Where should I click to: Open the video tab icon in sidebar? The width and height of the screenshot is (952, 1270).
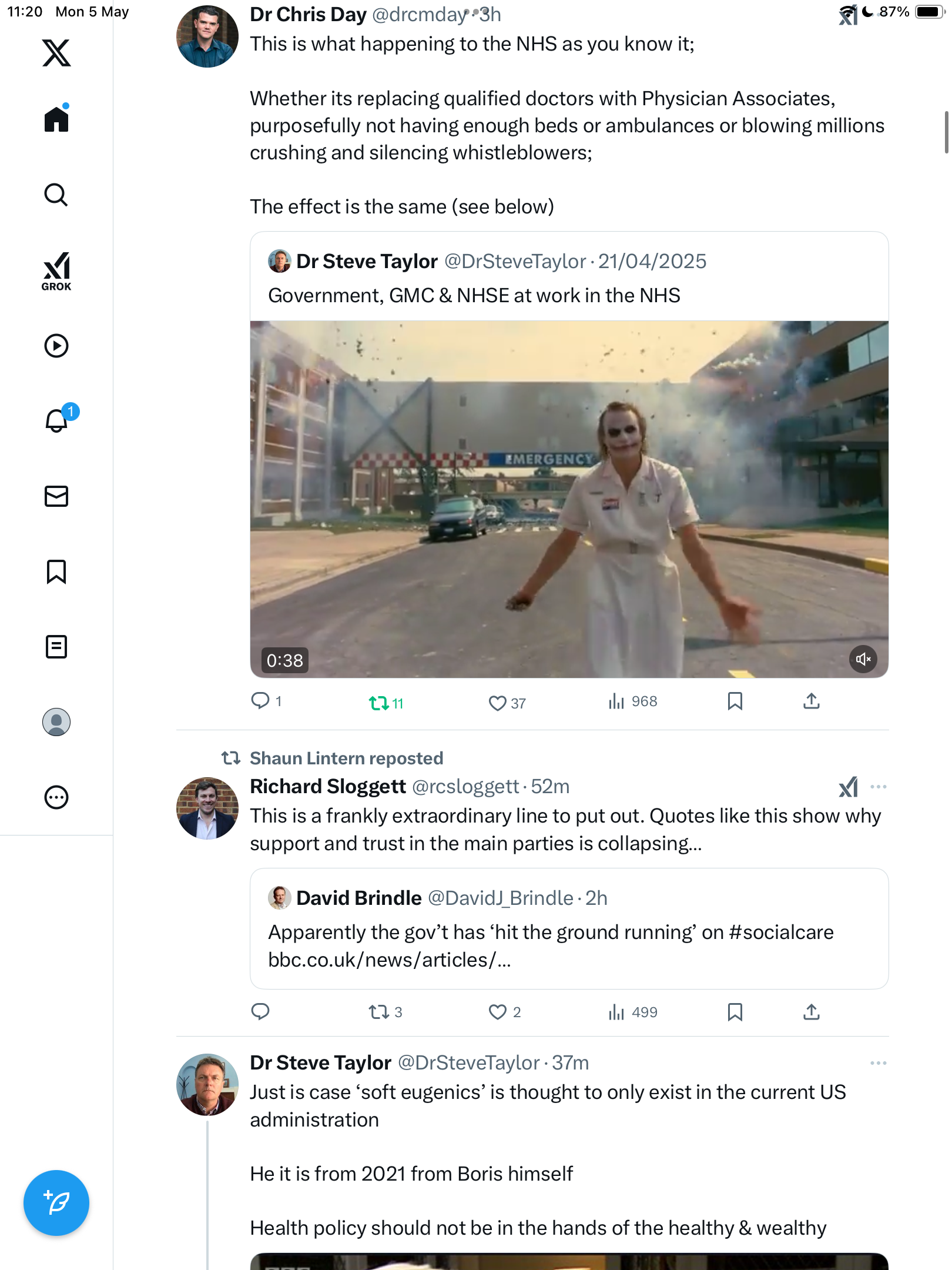[56, 346]
